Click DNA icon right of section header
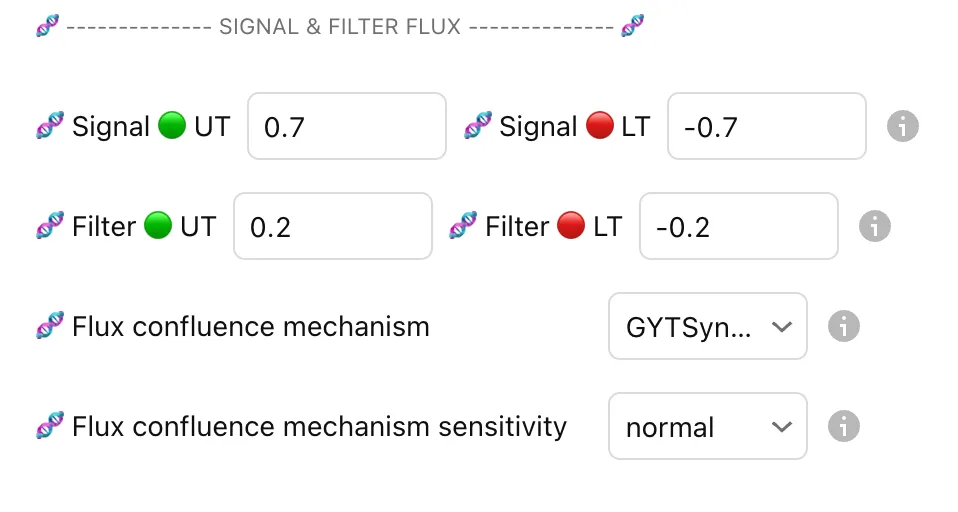Image resolution: width=958 pixels, height=512 pixels. (632, 26)
